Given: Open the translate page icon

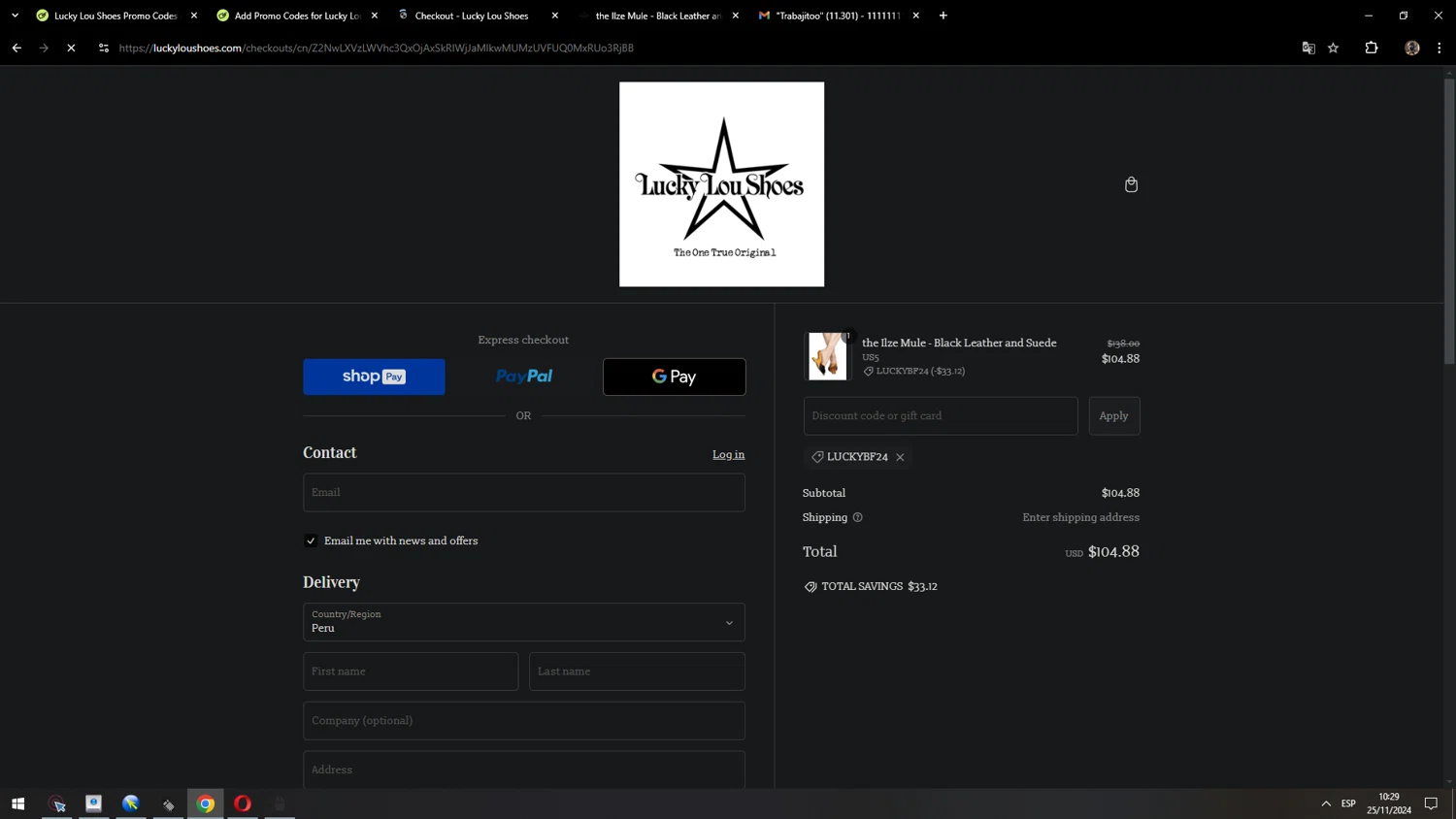Looking at the screenshot, I should pos(1308,48).
